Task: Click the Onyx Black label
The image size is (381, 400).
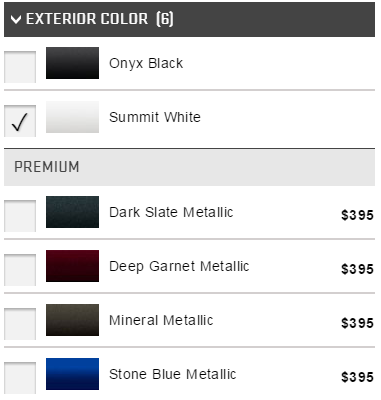Action: [146, 63]
